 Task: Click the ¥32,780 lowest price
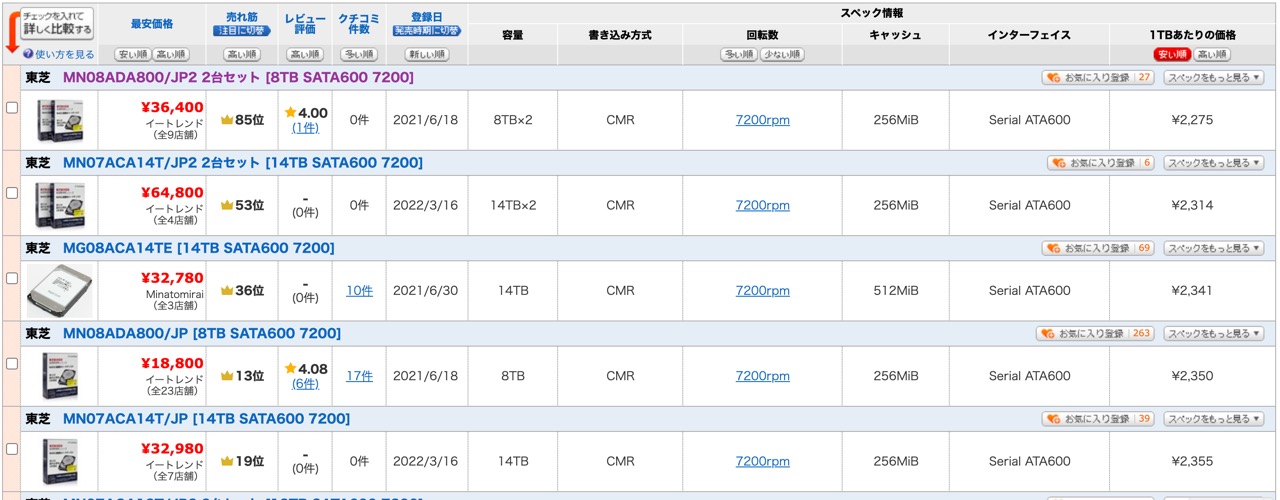point(173,277)
